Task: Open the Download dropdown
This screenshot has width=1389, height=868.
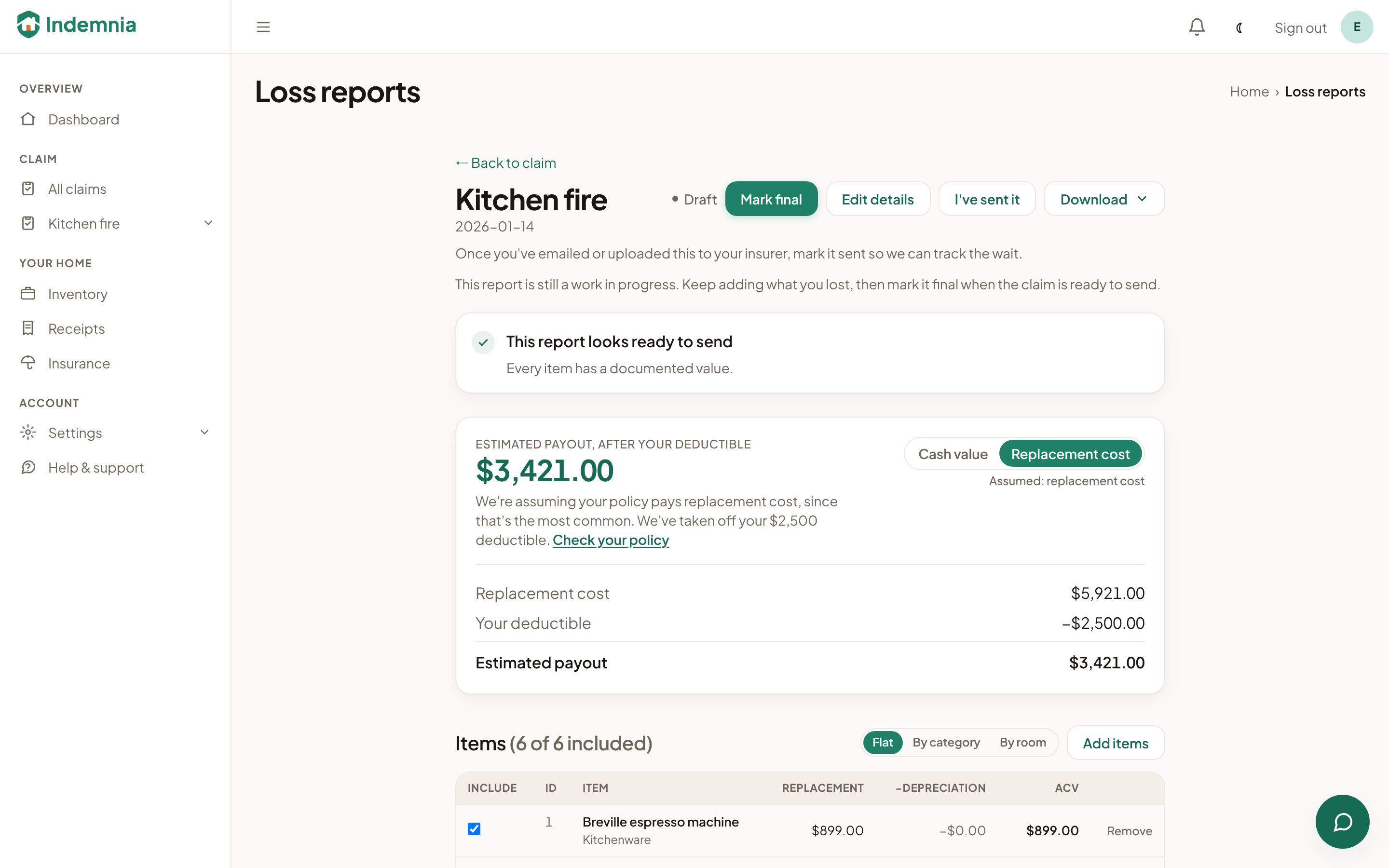Action: (x=1104, y=199)
